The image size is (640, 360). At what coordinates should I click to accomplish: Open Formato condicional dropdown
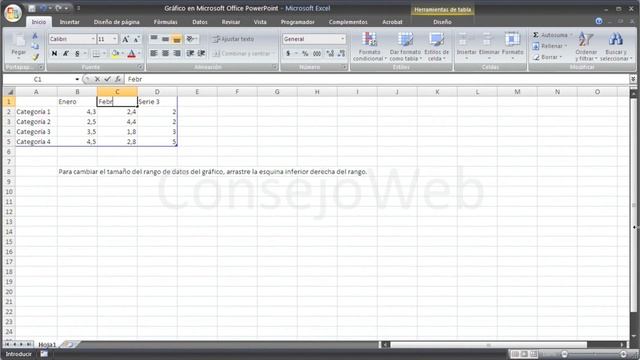point(369,47)
